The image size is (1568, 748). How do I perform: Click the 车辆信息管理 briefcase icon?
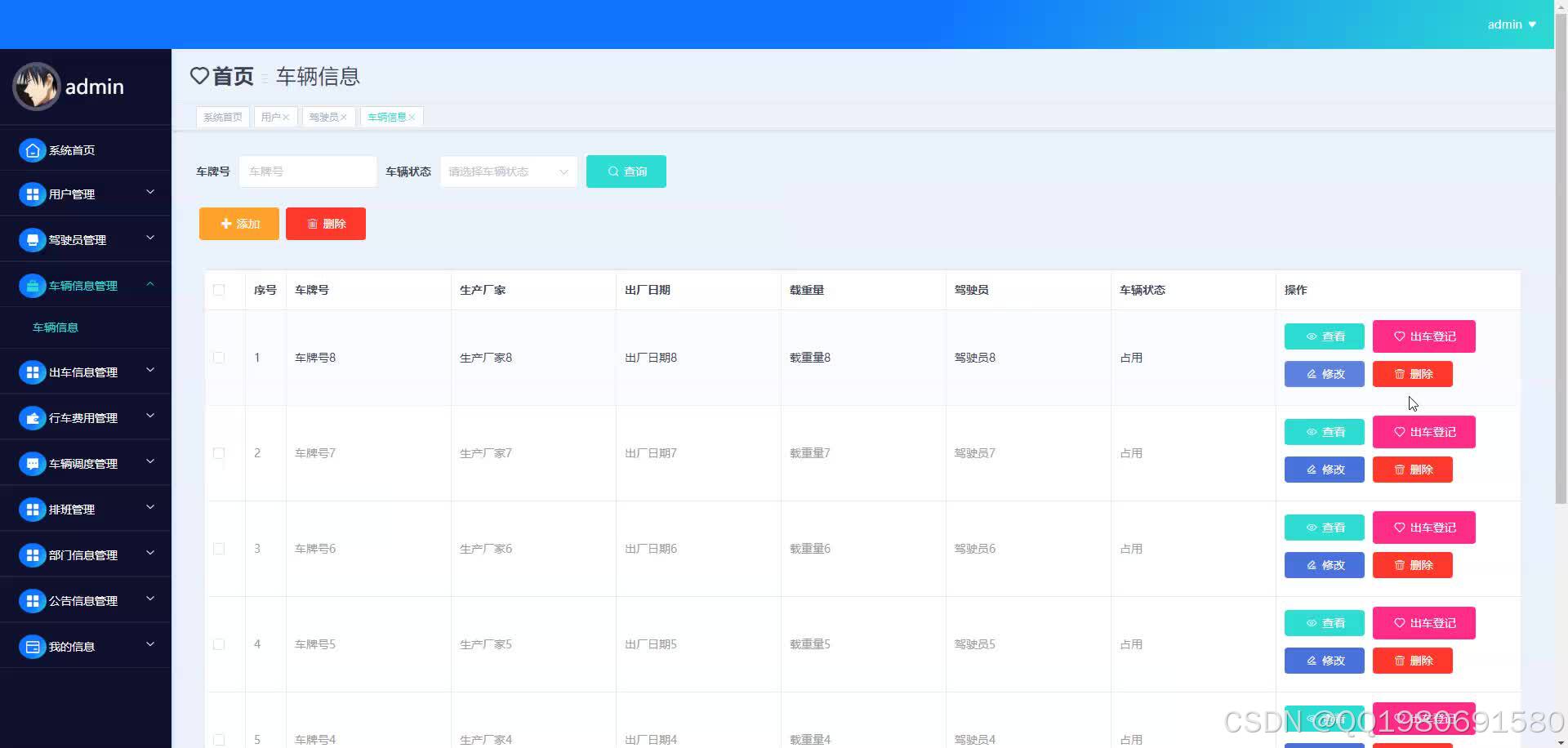pyautogui.click(x=32, y=286)
